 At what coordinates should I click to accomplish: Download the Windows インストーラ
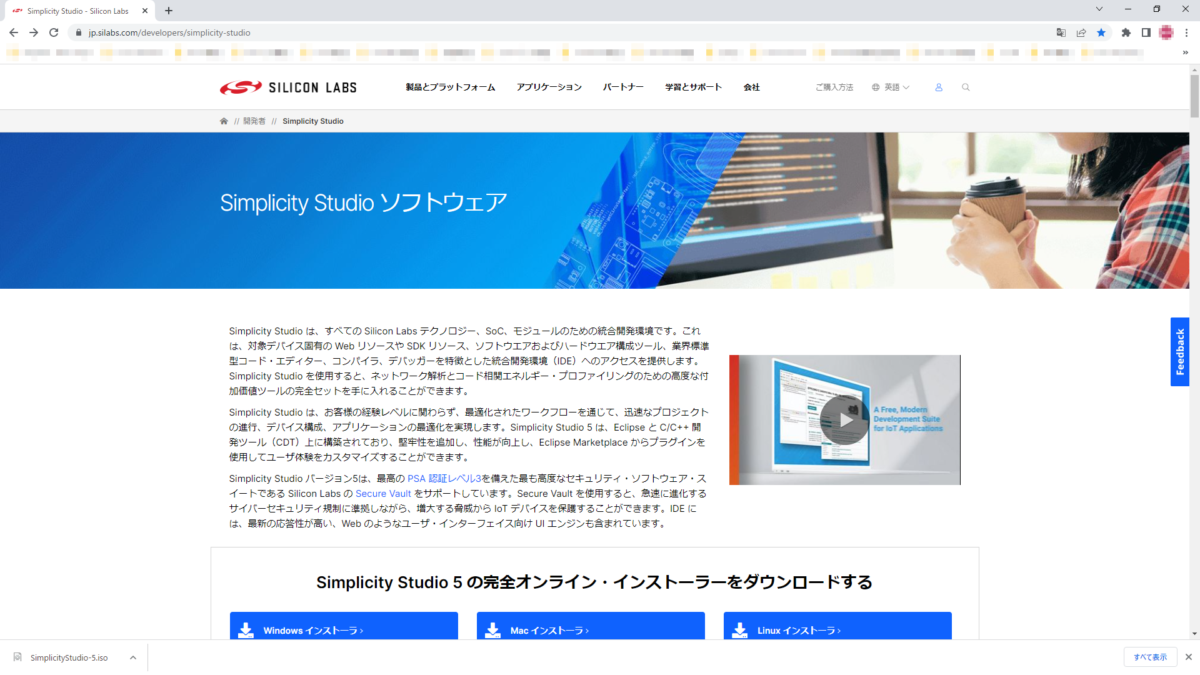(343, 626)
